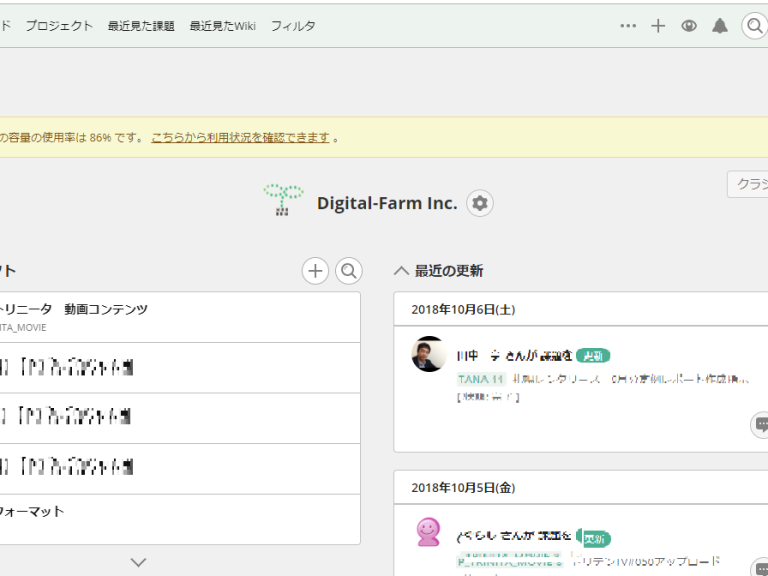Click the TANA issue key link

(482, 379)
